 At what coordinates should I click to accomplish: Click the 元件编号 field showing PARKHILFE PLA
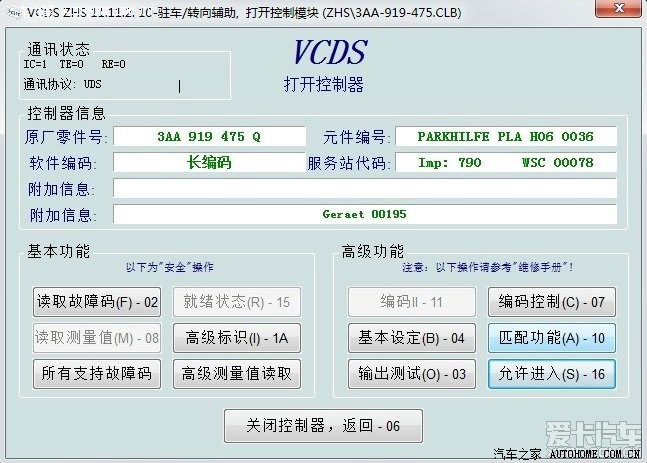tap(506, 136)
